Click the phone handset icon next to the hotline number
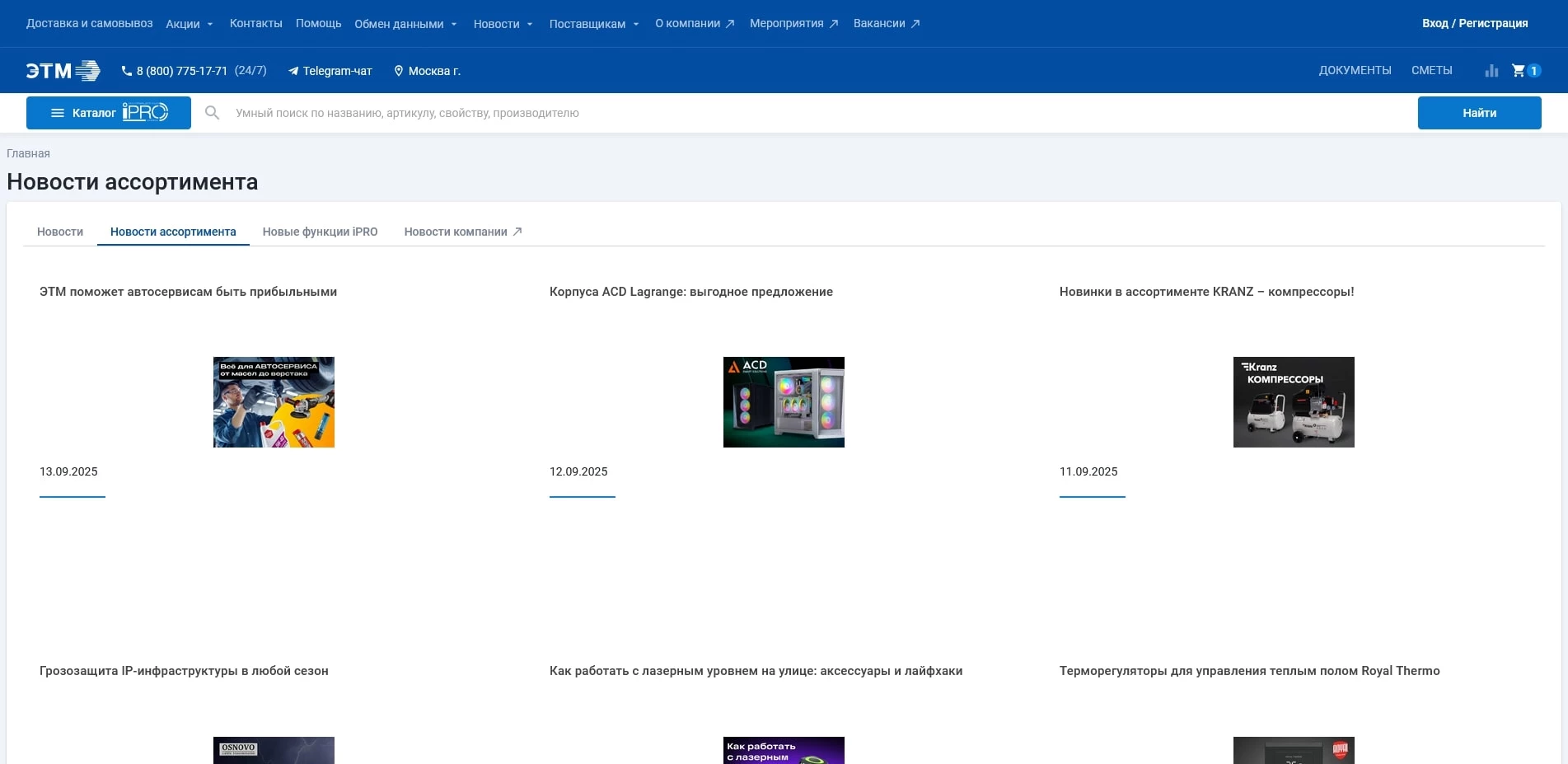This screenshot has width=1568, height=764. (125, 71)
